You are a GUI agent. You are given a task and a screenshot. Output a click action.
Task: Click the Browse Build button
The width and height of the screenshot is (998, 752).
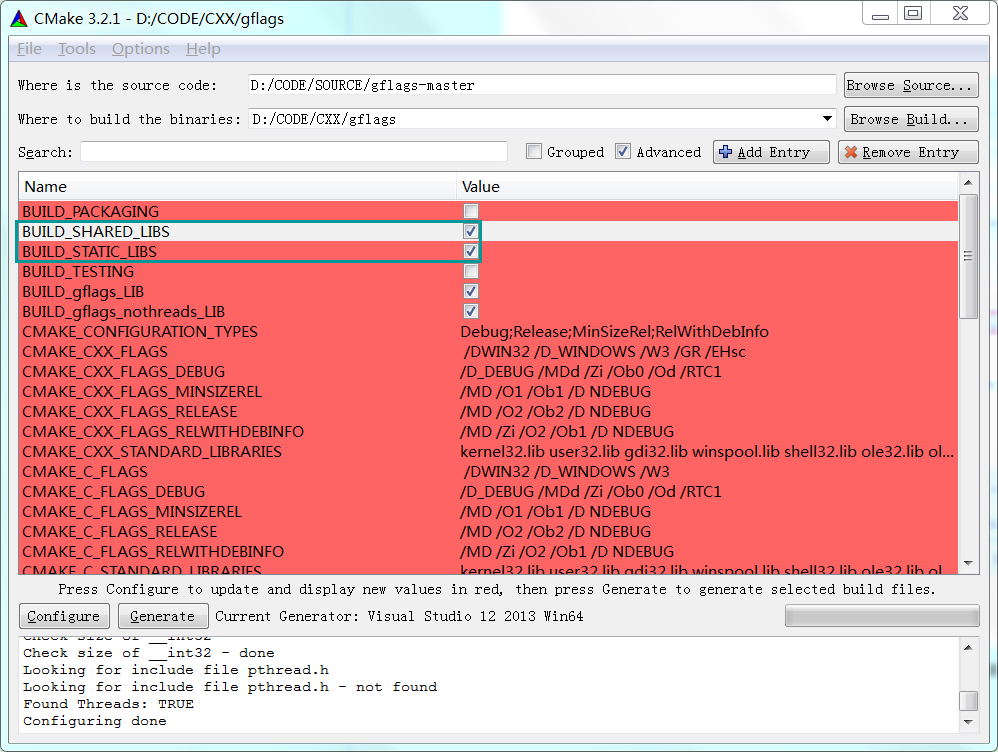click(911, 119)
